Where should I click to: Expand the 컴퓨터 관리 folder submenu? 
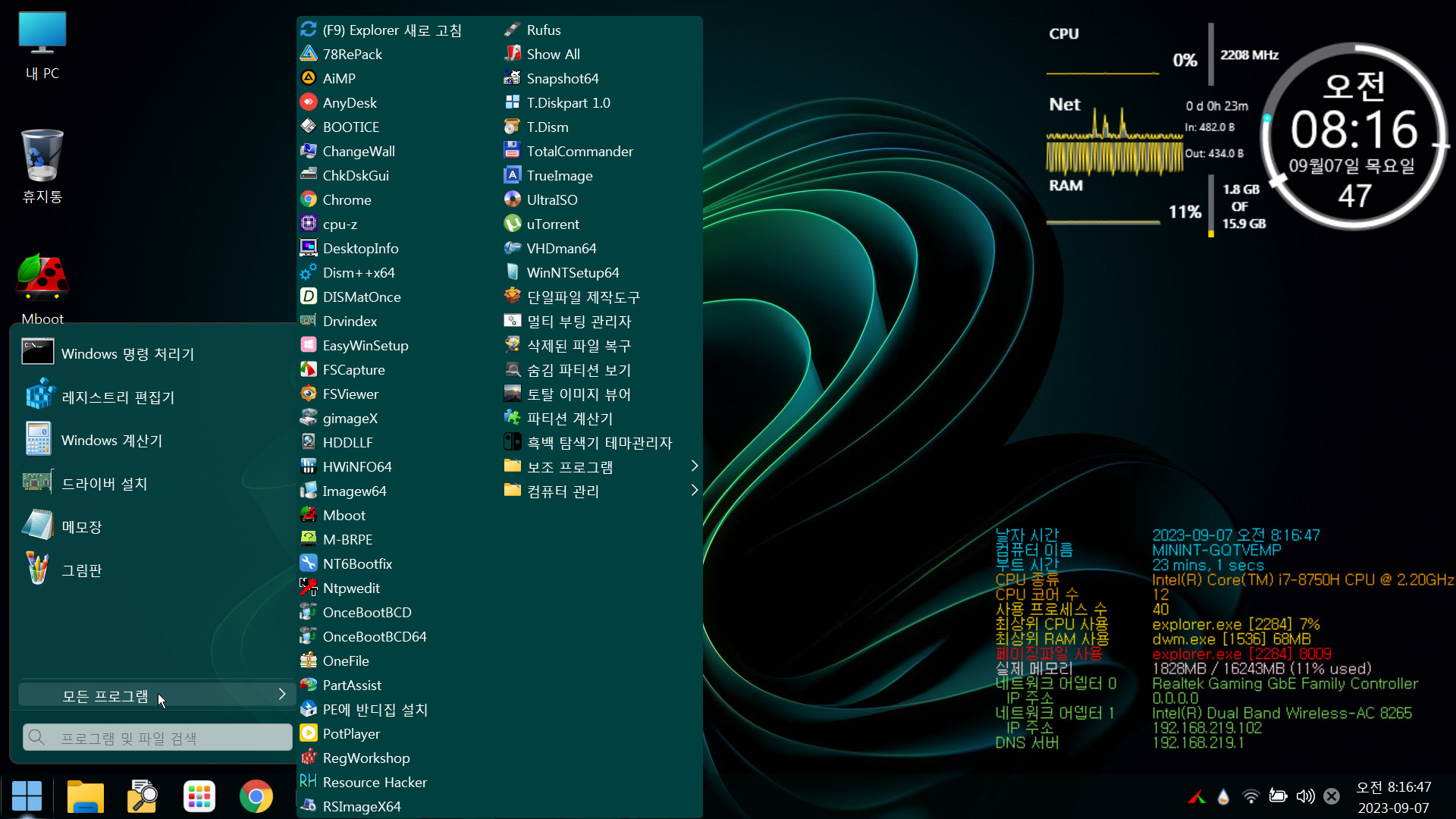[601, 491]
